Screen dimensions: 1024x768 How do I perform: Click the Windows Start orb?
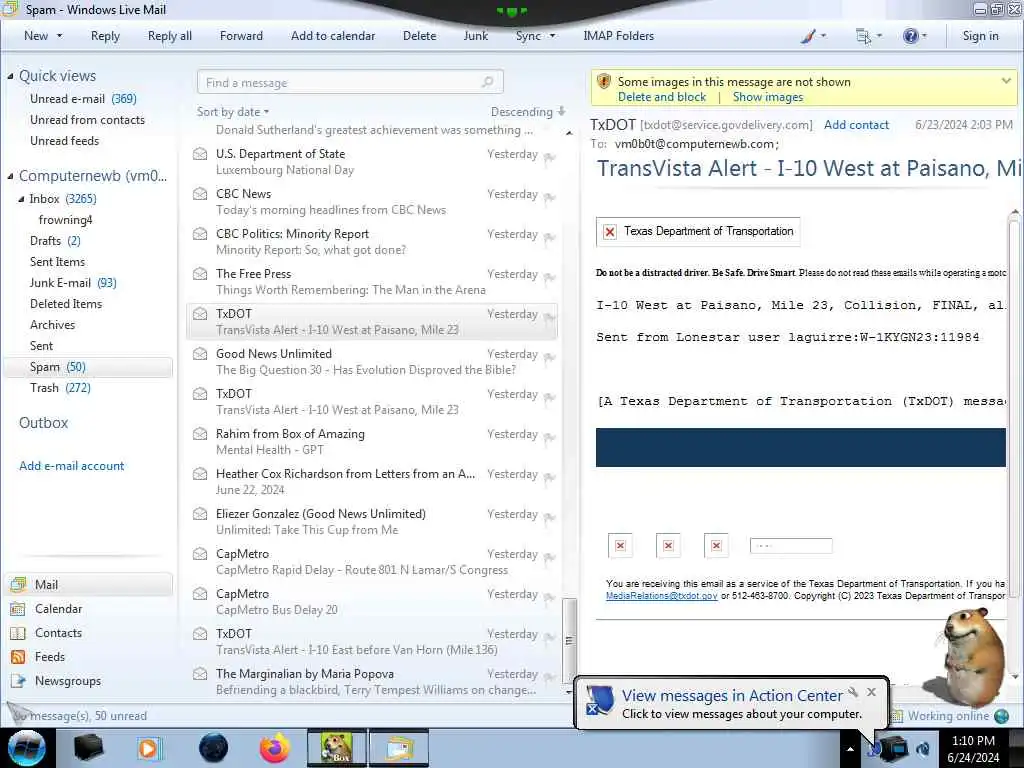click(27, 748)
